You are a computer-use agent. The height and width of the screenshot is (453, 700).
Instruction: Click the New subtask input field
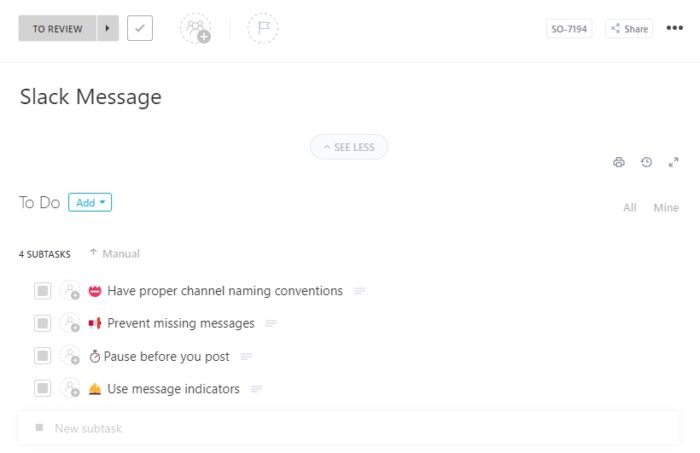point(200,428)
